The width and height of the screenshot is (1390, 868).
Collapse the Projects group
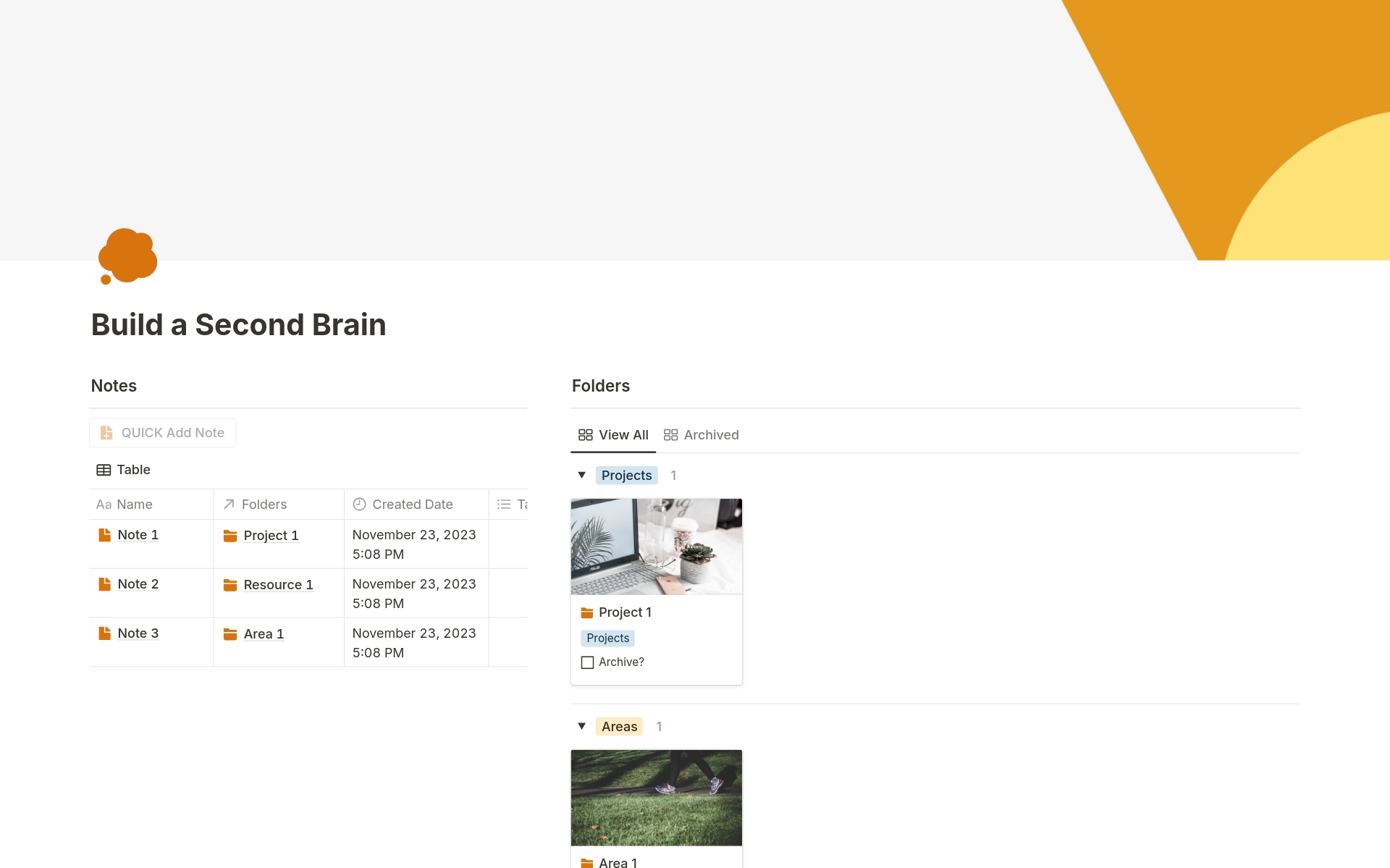[x=581, y=476]
